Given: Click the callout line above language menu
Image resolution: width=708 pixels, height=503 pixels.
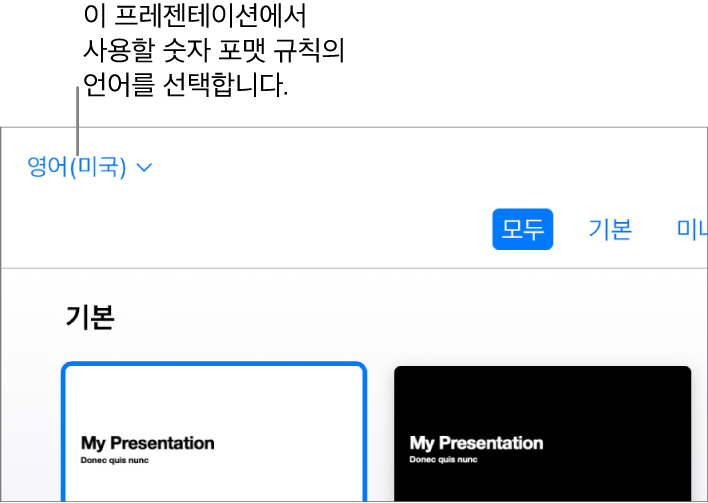Looking at the screenshot, I should click(x=77, y=115).
